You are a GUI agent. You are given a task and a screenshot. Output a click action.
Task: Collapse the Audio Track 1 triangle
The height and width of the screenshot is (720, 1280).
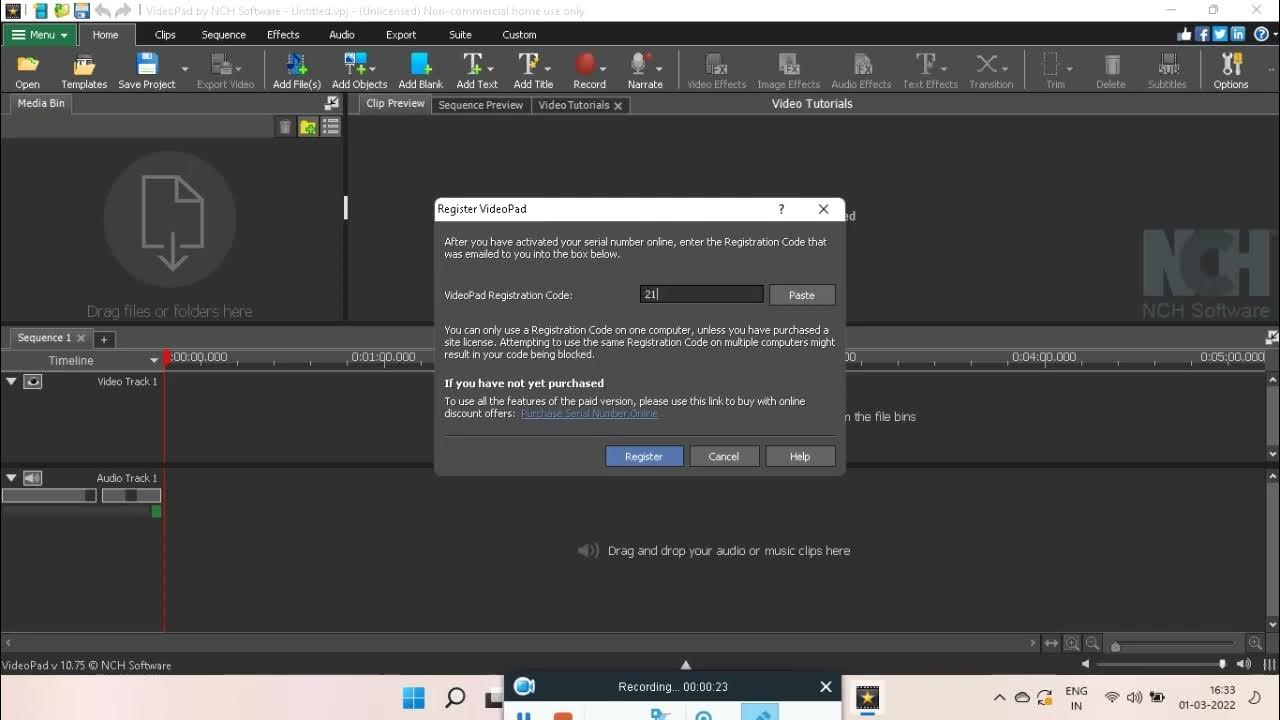click(x=11, y=478)
